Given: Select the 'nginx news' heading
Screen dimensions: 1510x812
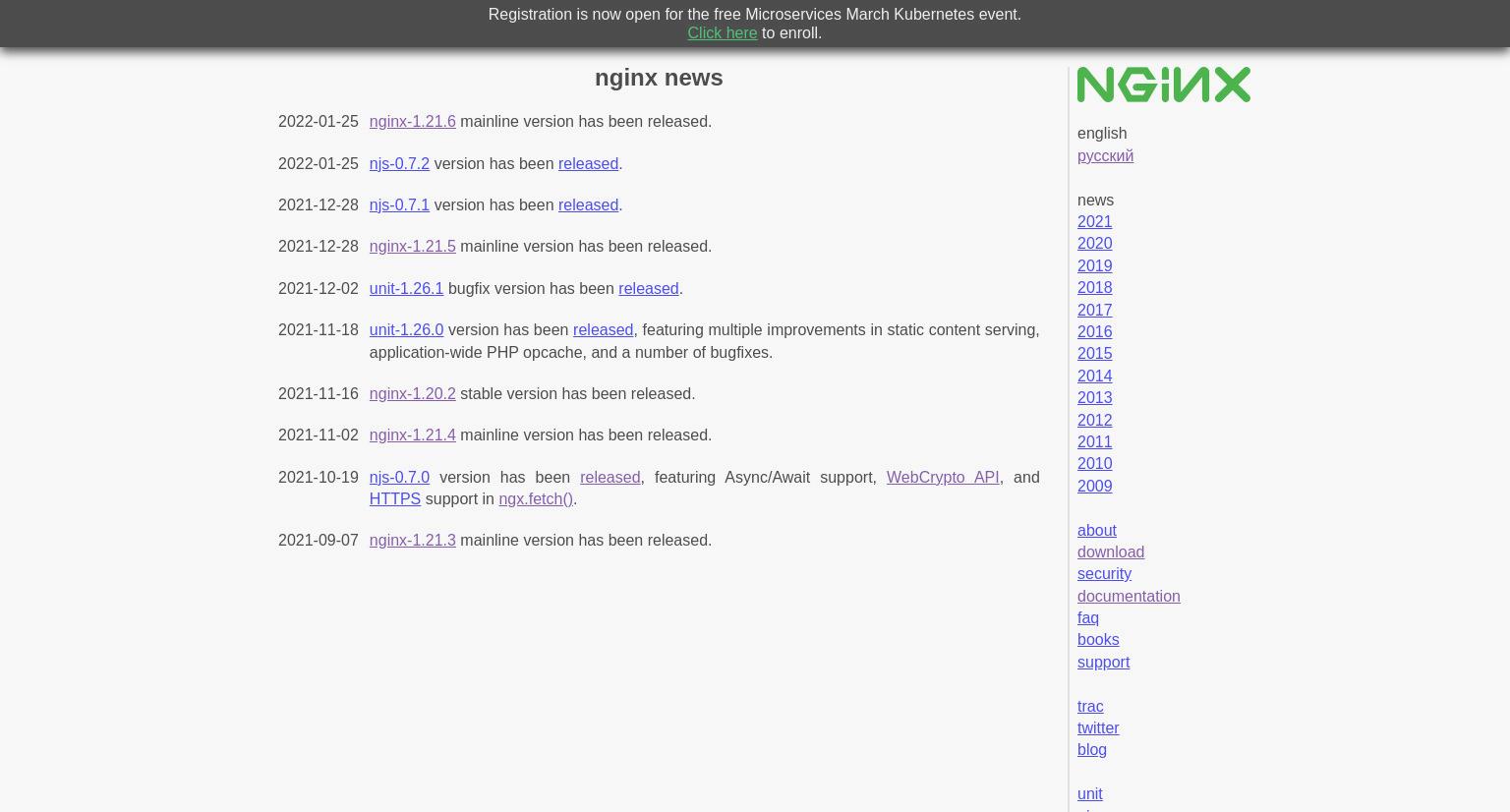Looking at the screenshot, I should 659,77.
